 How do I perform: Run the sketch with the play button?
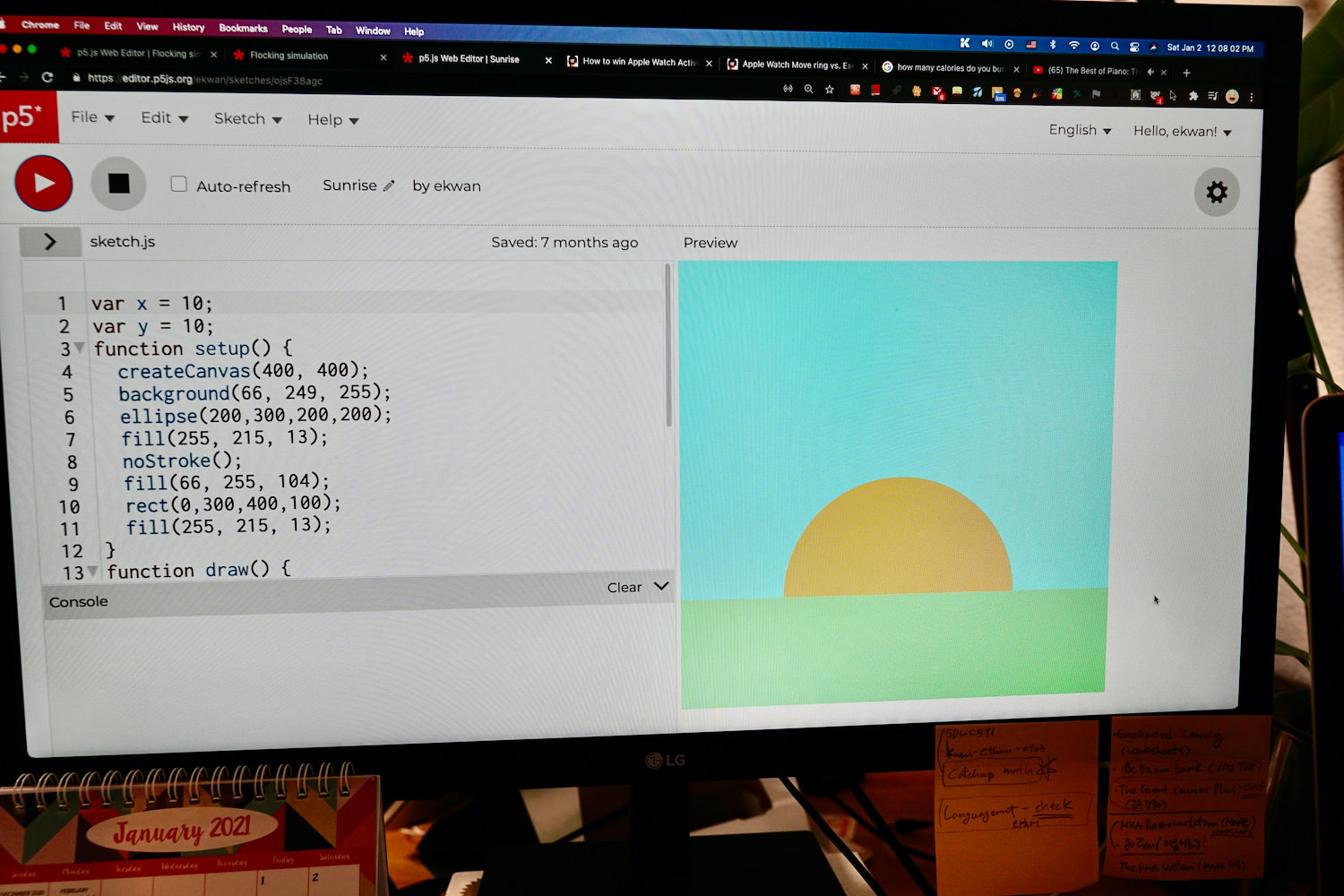tap(43, 183)
